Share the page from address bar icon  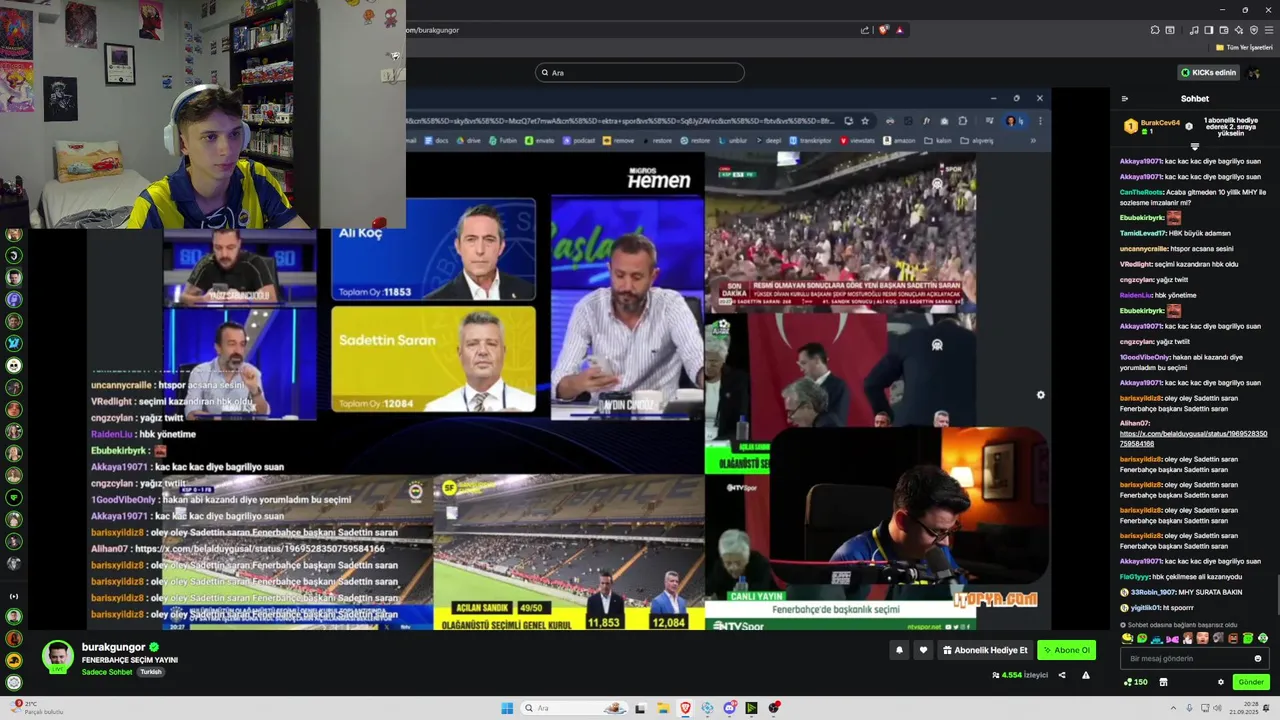(x=865, y=30)
